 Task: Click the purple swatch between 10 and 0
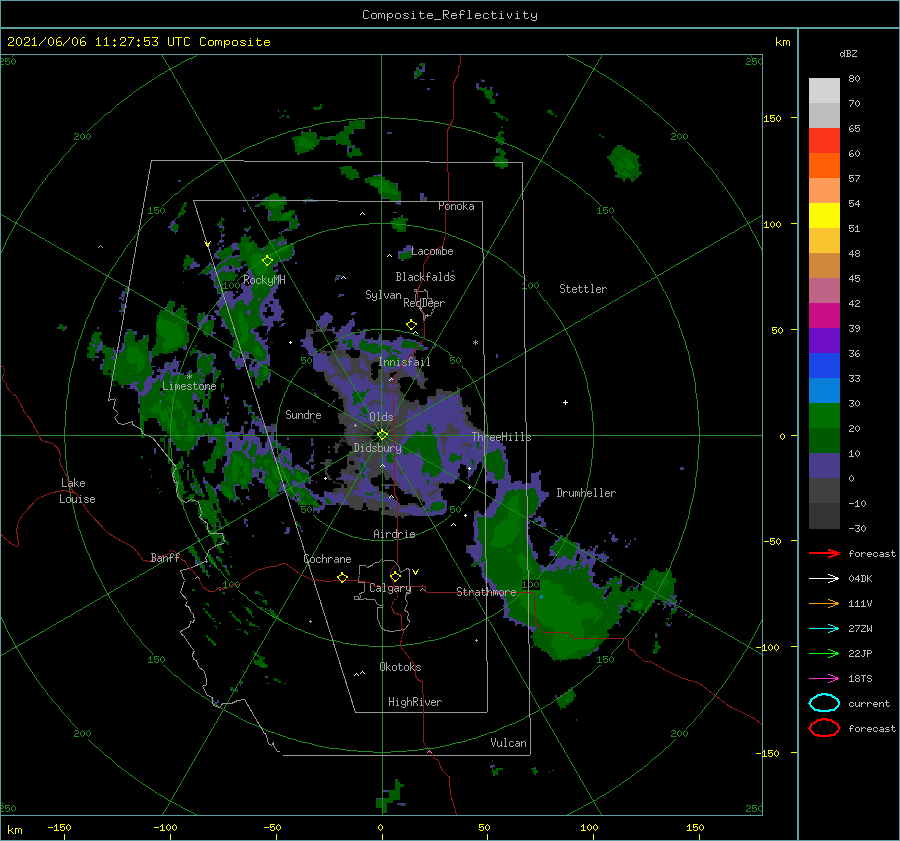click(x=824, y=466)
